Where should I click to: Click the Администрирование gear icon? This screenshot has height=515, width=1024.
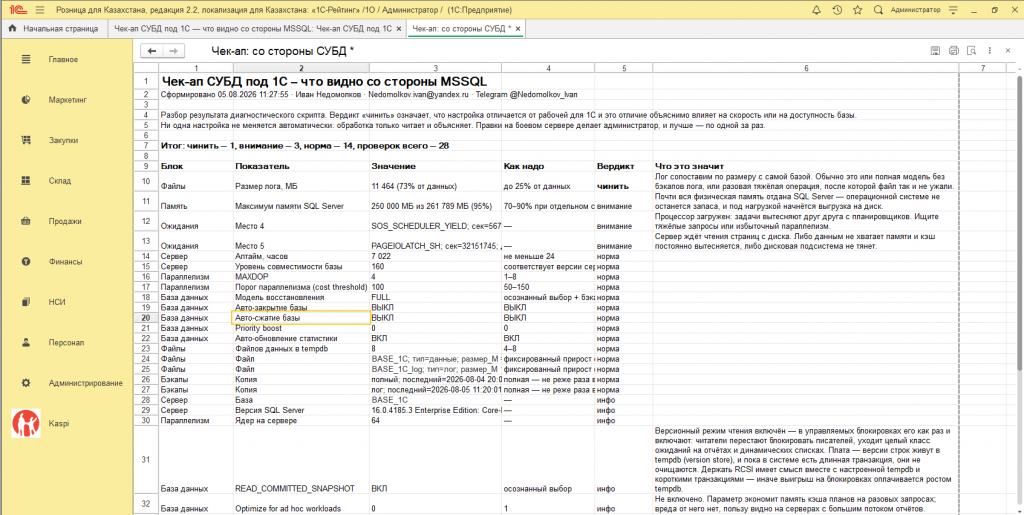(x=26, y=383)
